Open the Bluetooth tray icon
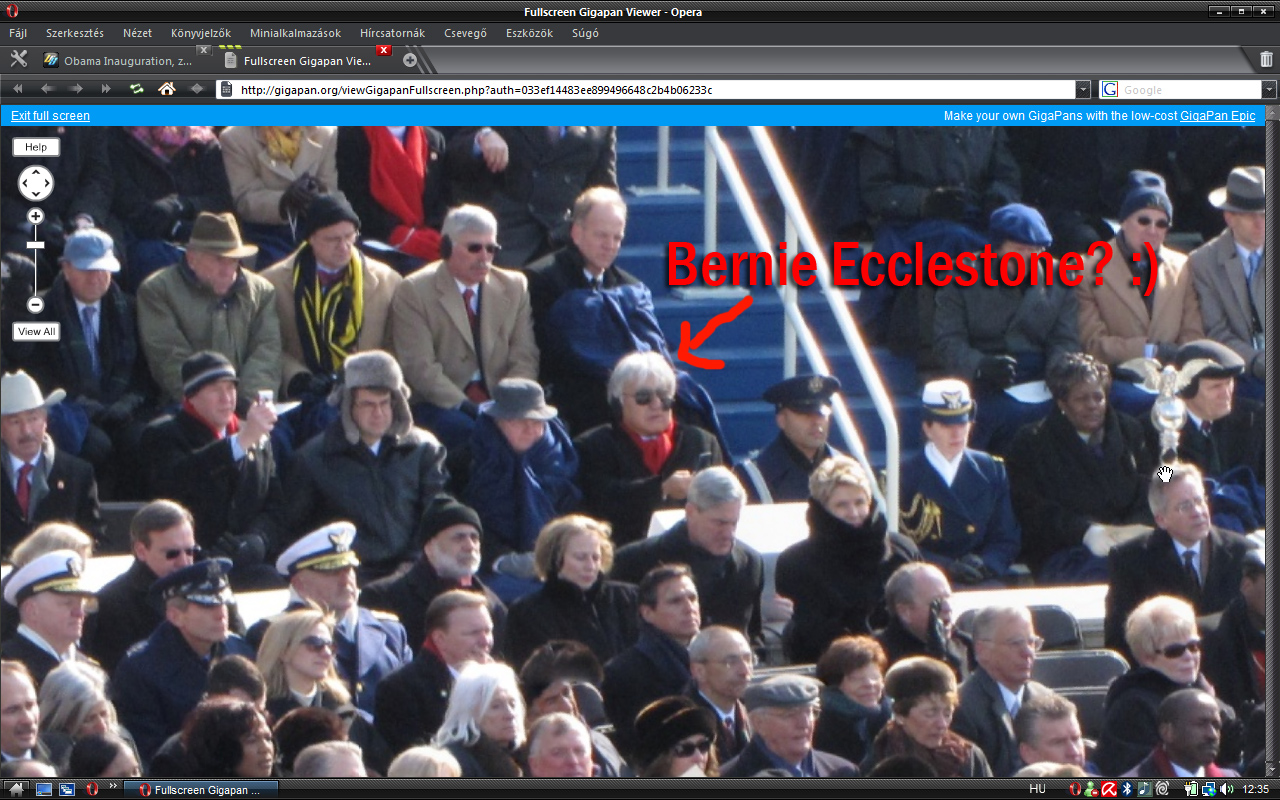 tap(1126, 789)
